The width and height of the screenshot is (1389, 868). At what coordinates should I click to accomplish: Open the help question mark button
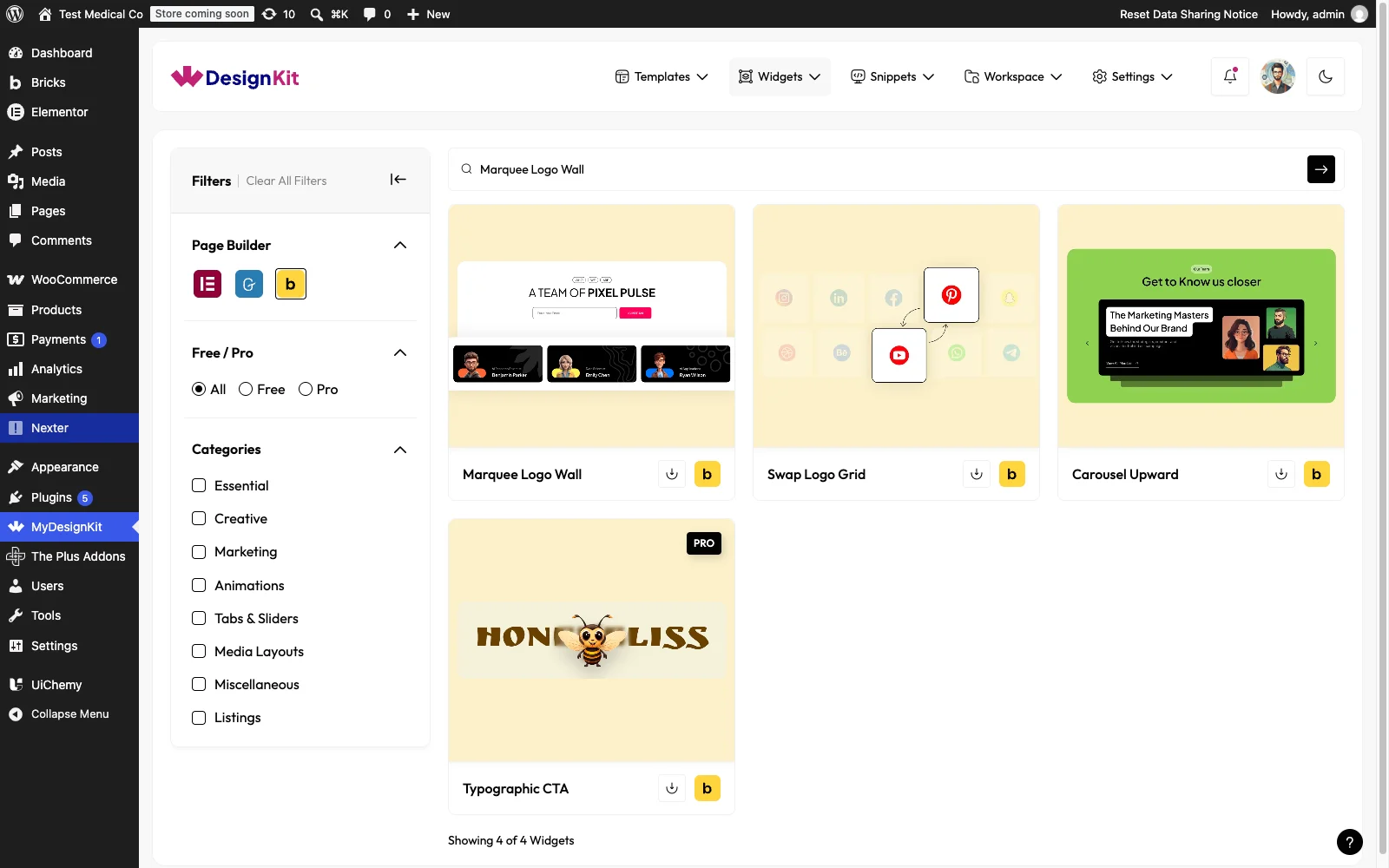pyautogui.click(x=1350, y=842)
